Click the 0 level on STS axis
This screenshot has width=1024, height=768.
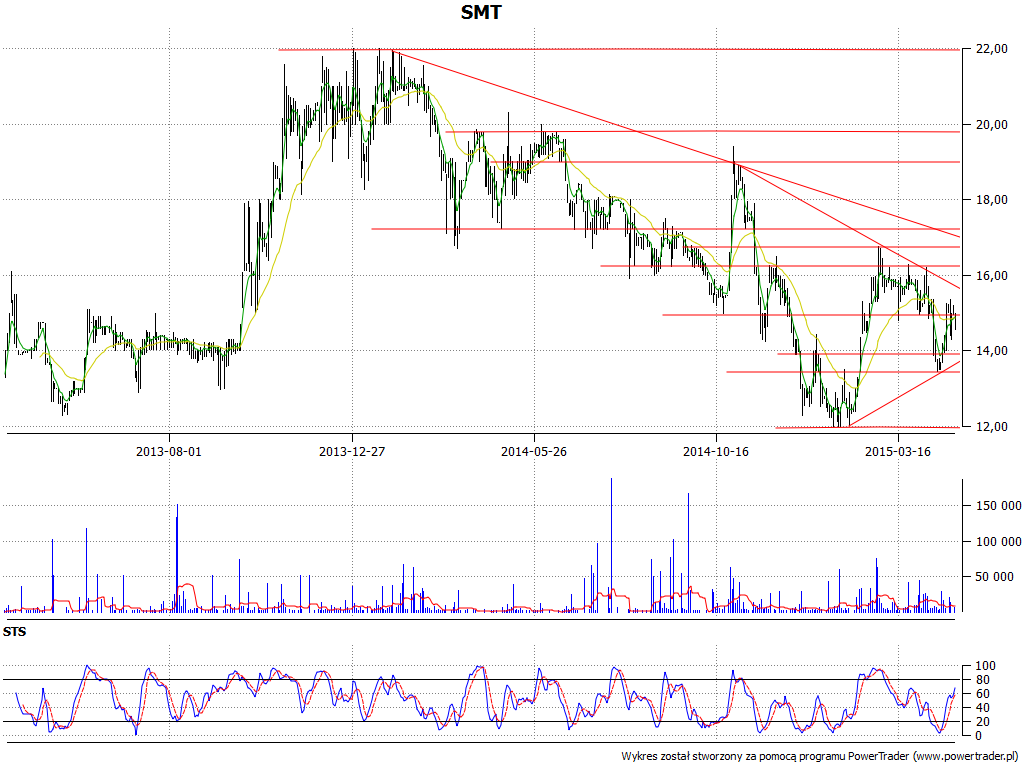coord(979,736)
